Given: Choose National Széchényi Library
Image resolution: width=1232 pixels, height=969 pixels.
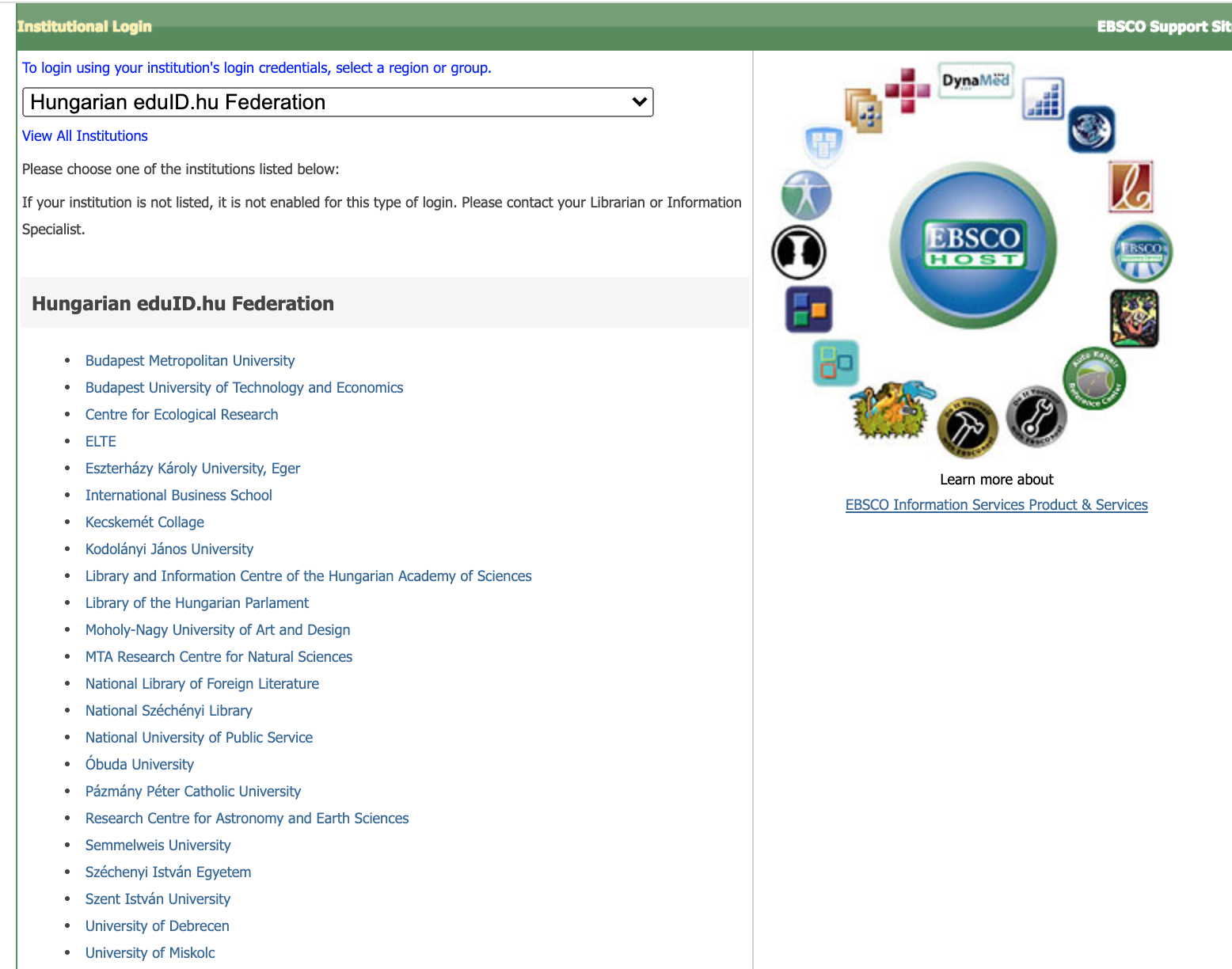Looking at the screenshot, I should coord(169,710).
